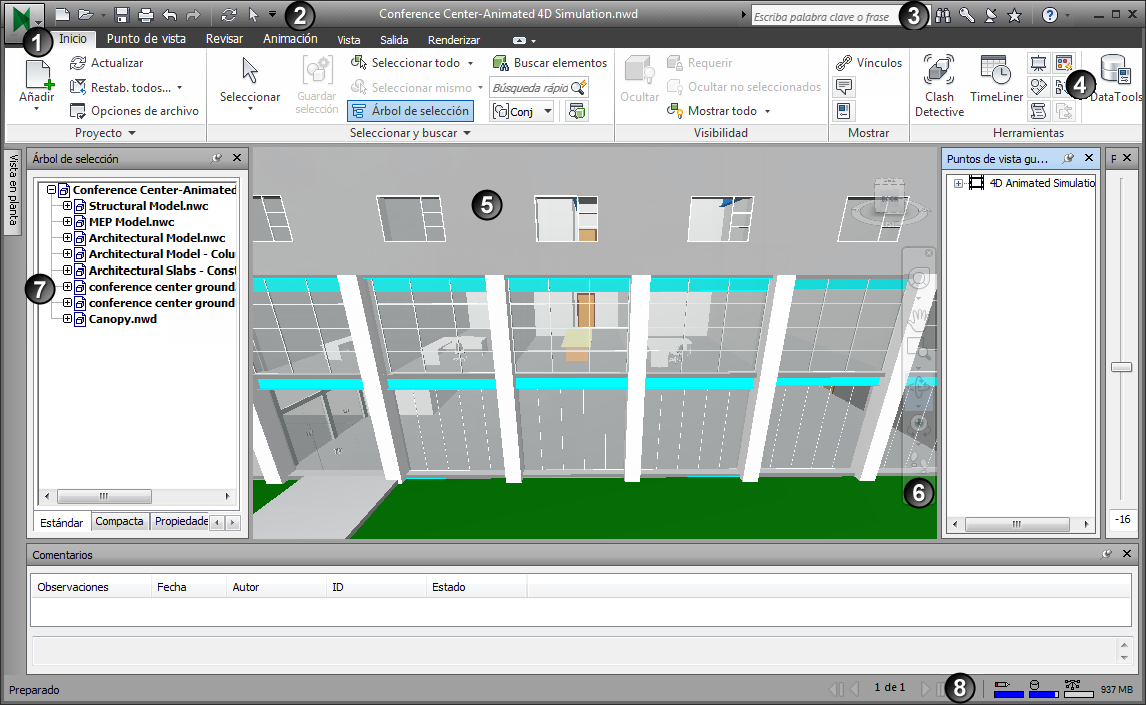Click the Presenter easel icon in Herramientas
This screenshot has height=705, width=1146.
pos(1038,63)
